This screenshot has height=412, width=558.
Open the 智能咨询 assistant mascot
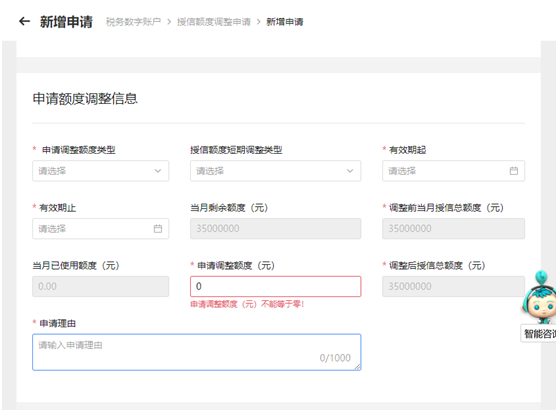pos(540,297)
